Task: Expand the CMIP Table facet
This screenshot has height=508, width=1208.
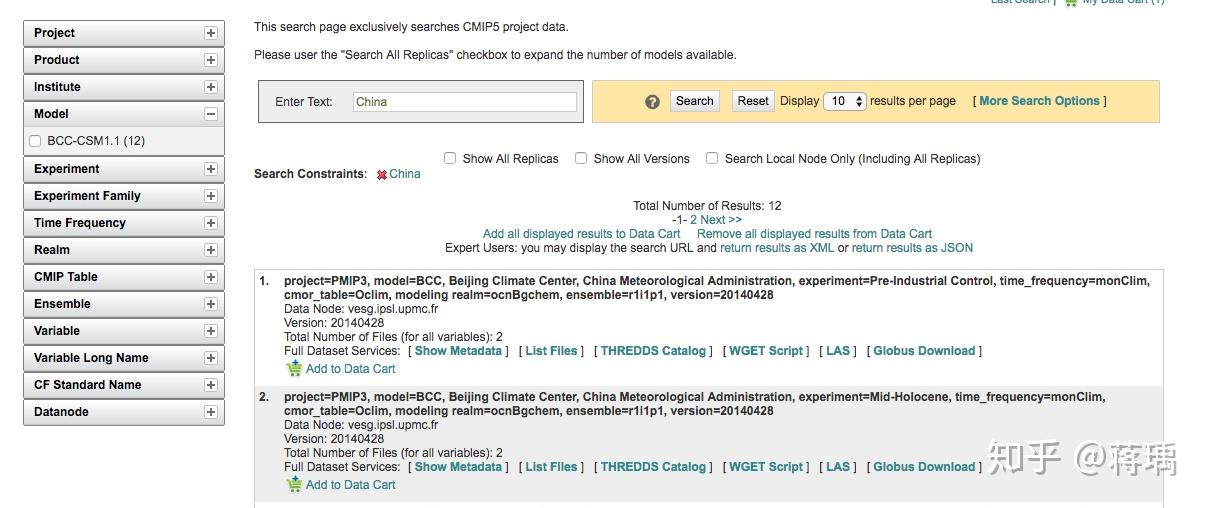Action: pos(211,277)
